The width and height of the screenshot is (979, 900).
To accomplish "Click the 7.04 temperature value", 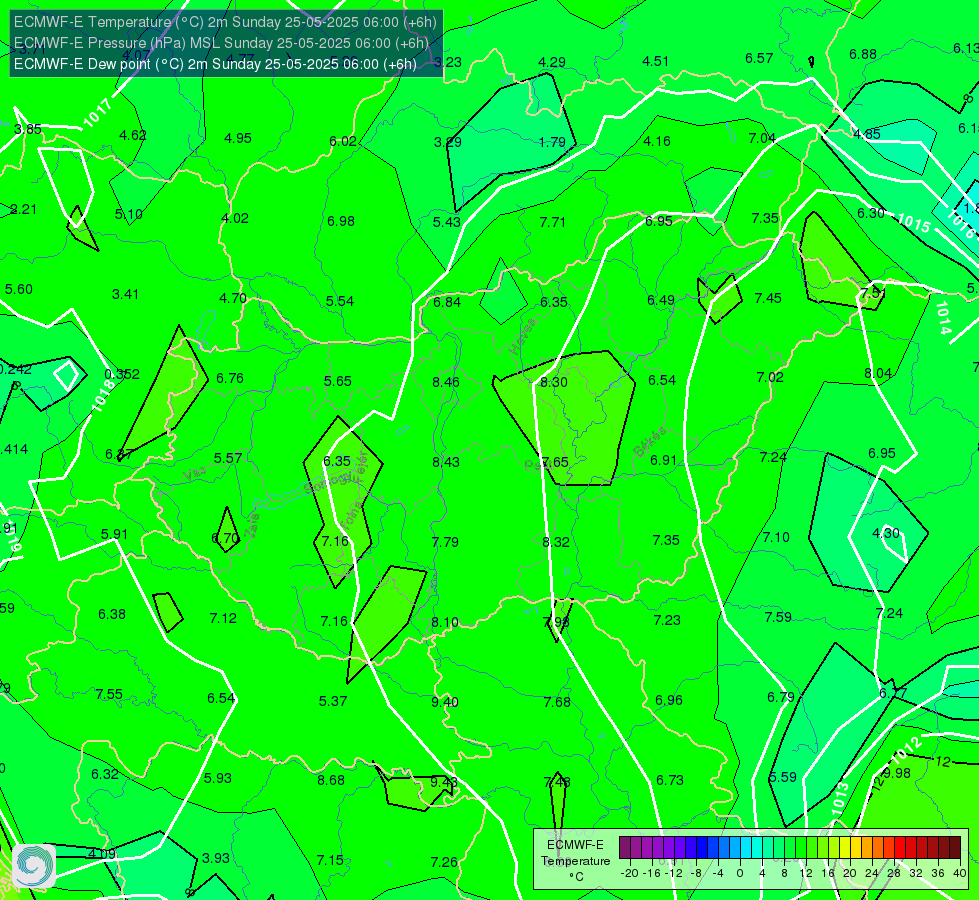I will point(762,138).
